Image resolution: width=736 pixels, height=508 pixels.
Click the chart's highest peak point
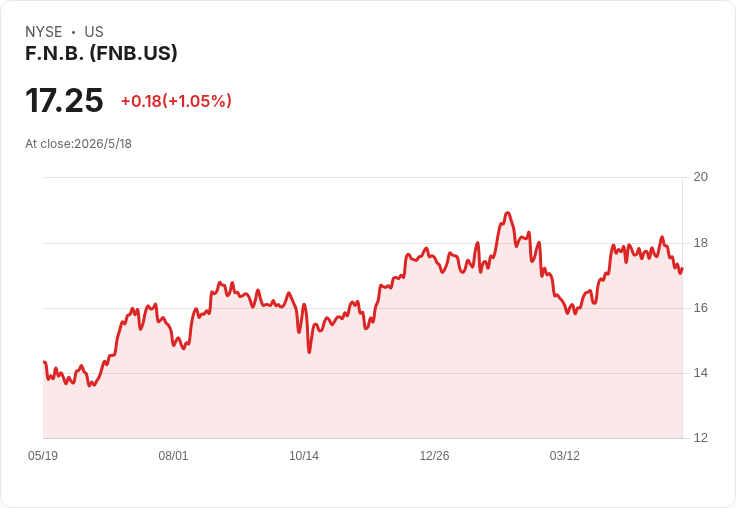click(507, 213)
